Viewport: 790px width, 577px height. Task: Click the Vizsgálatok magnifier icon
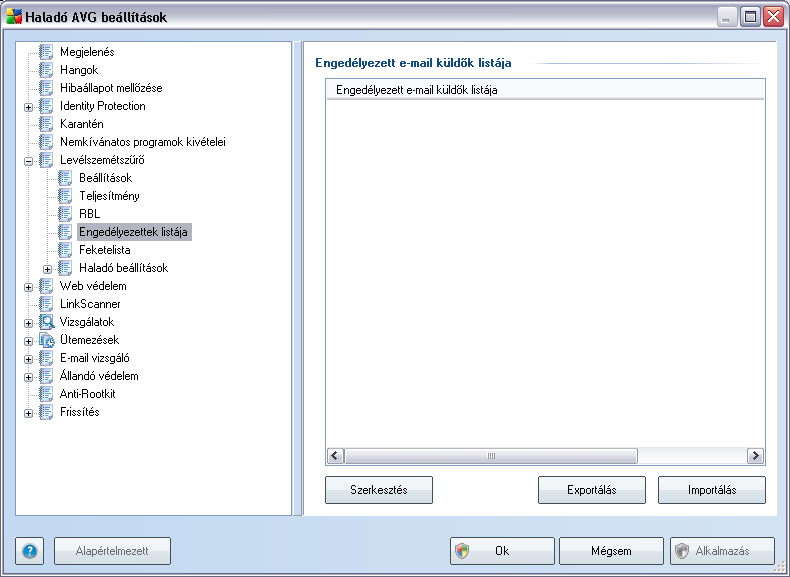pos(47,322)
